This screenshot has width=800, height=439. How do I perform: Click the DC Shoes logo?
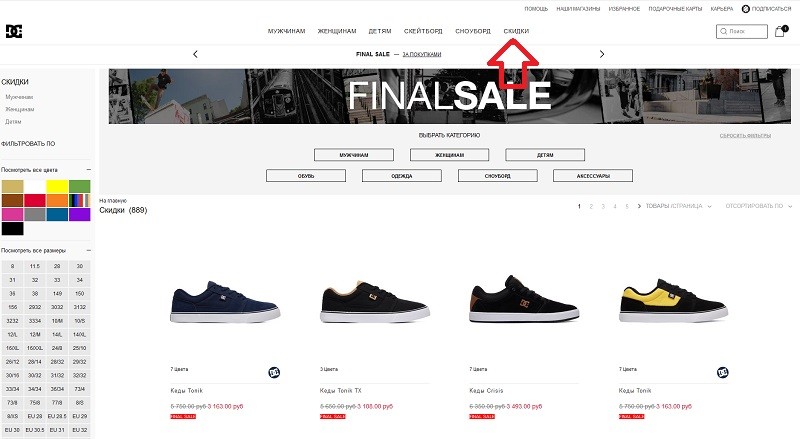click(x=14, y=31)
